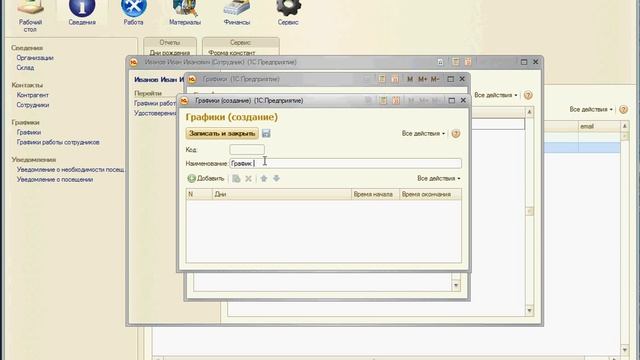Click help icon in the main list area
Image resolution: width=640 pixels, height=360 pixels.
coord(623,109)
